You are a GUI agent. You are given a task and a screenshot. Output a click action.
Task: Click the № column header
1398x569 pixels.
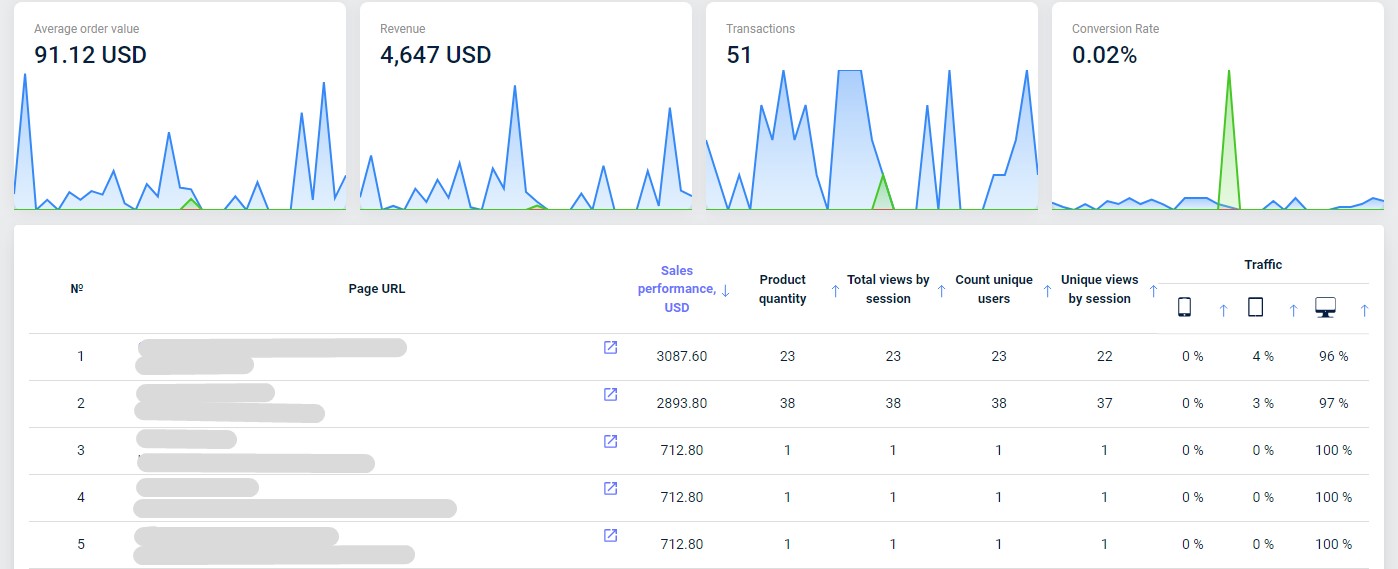click(77, 289)
